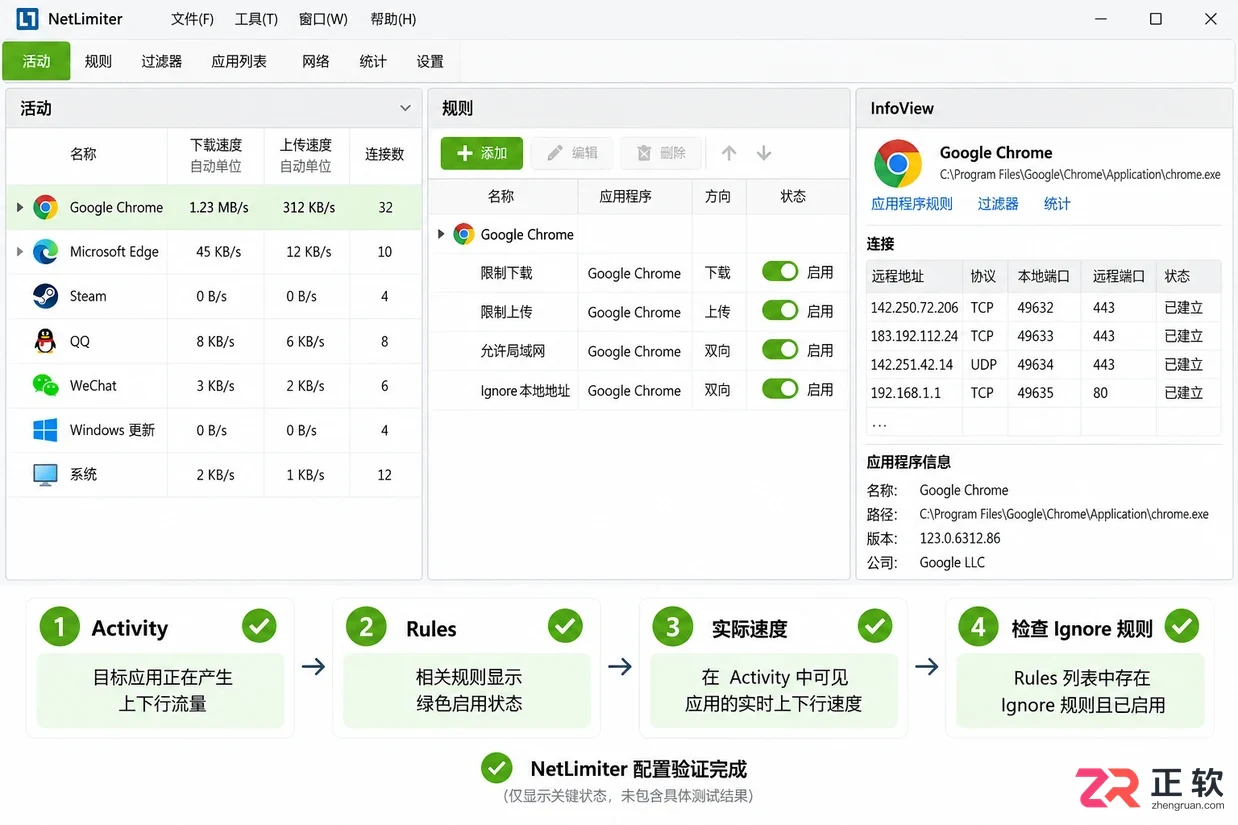Switch to the 设置 tab
This screenshot has width=1238, height=825.
pyautogui.click(x=430, y=61)
